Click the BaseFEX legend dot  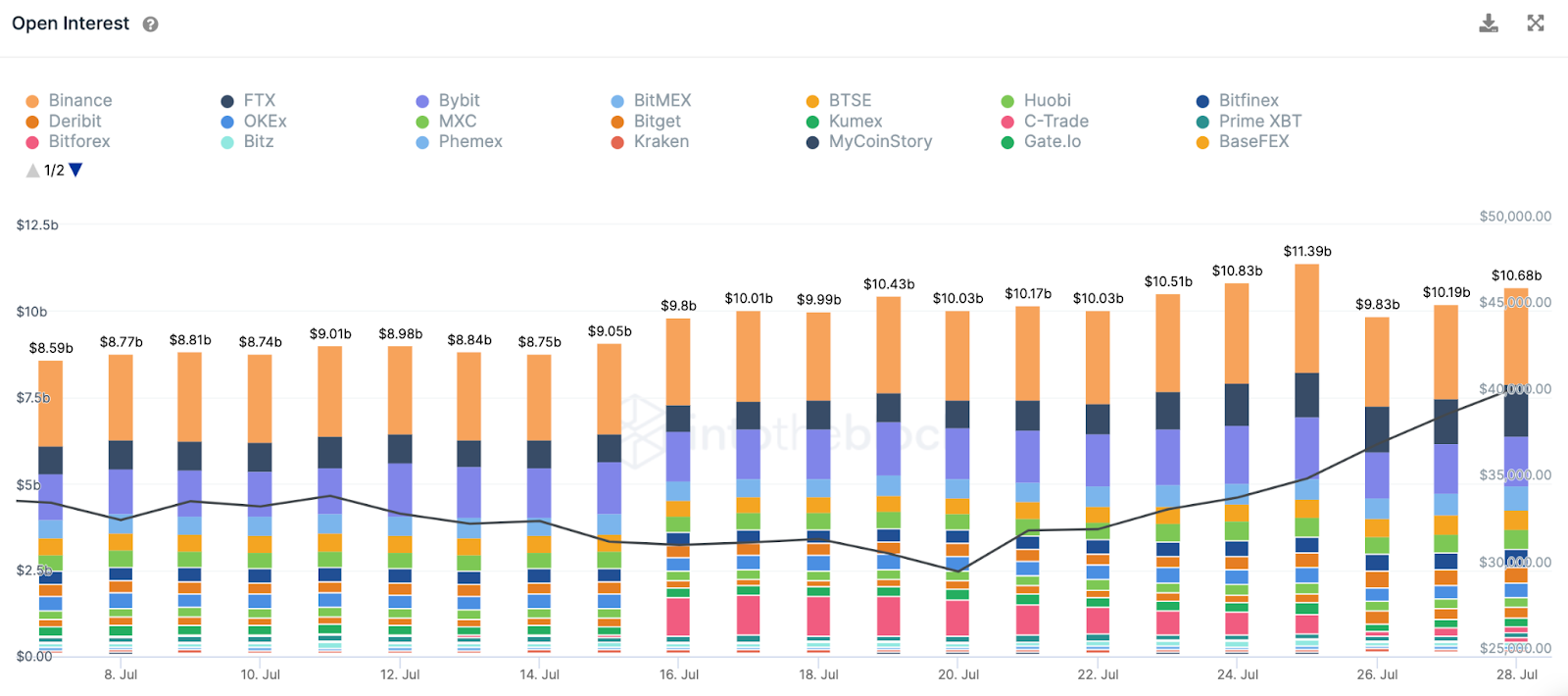pyautogui.click(x=1202, y=142)
